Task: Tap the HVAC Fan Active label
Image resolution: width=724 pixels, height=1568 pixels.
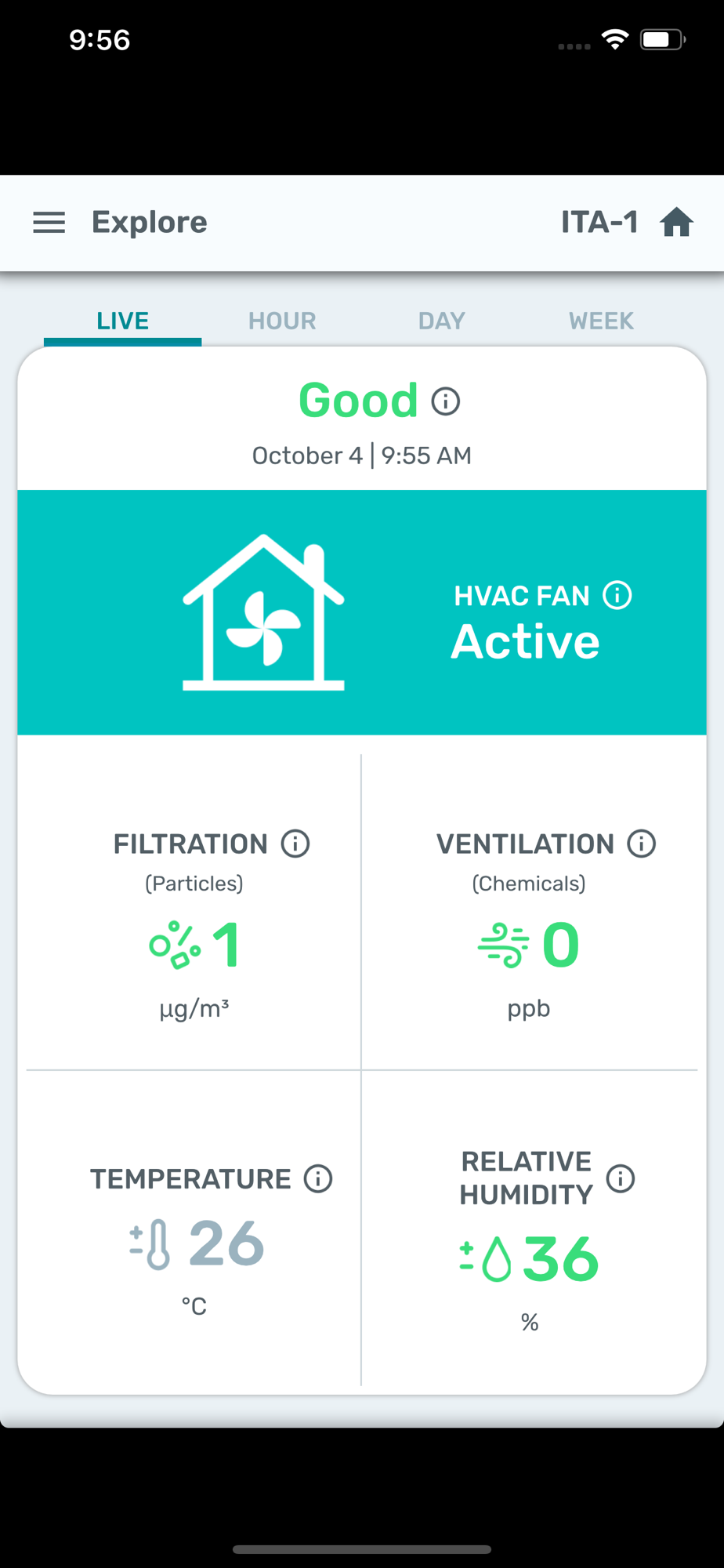Action: click(525, 641)
